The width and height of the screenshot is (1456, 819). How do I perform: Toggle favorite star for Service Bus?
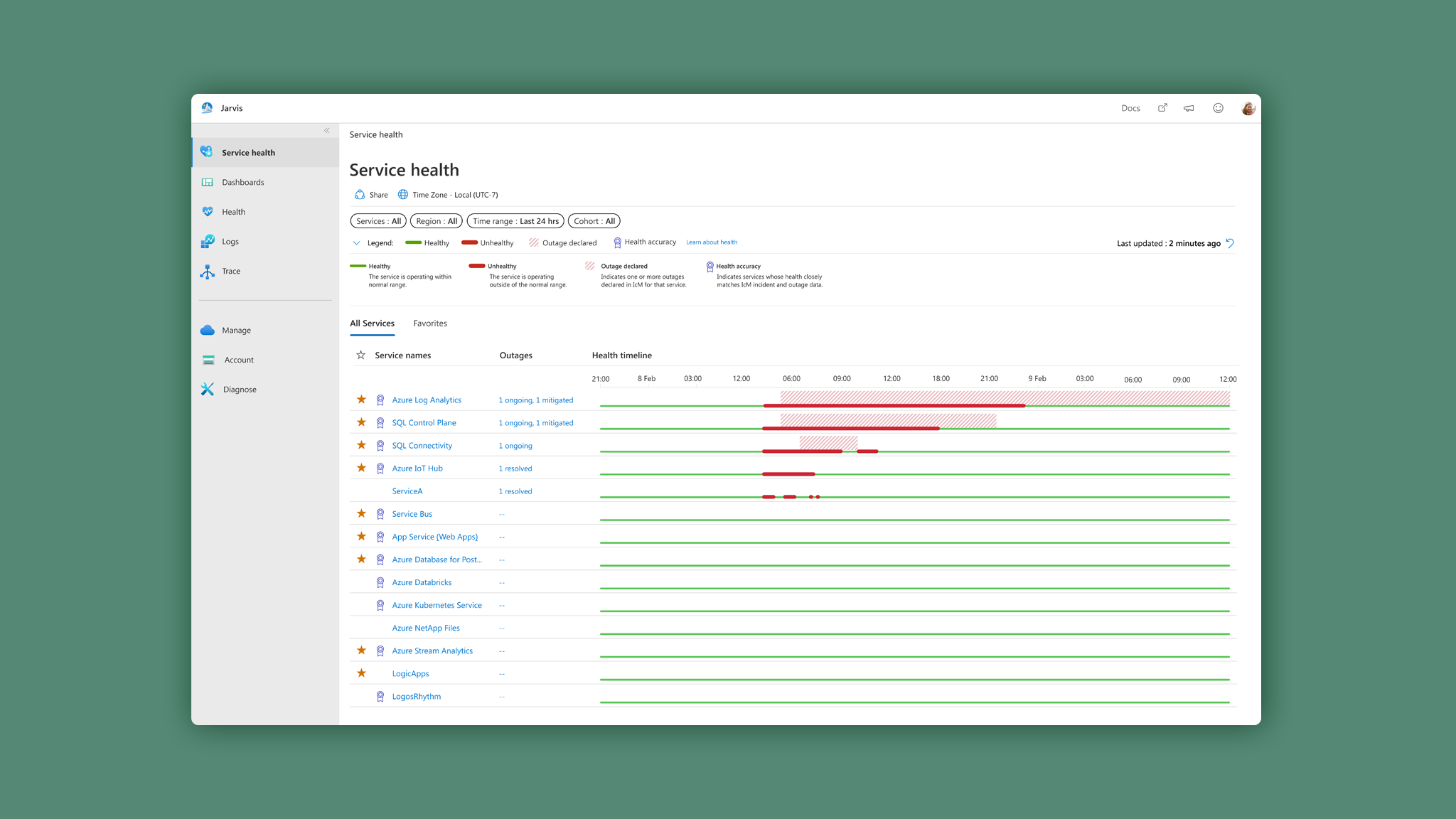[x=361, y=513]
